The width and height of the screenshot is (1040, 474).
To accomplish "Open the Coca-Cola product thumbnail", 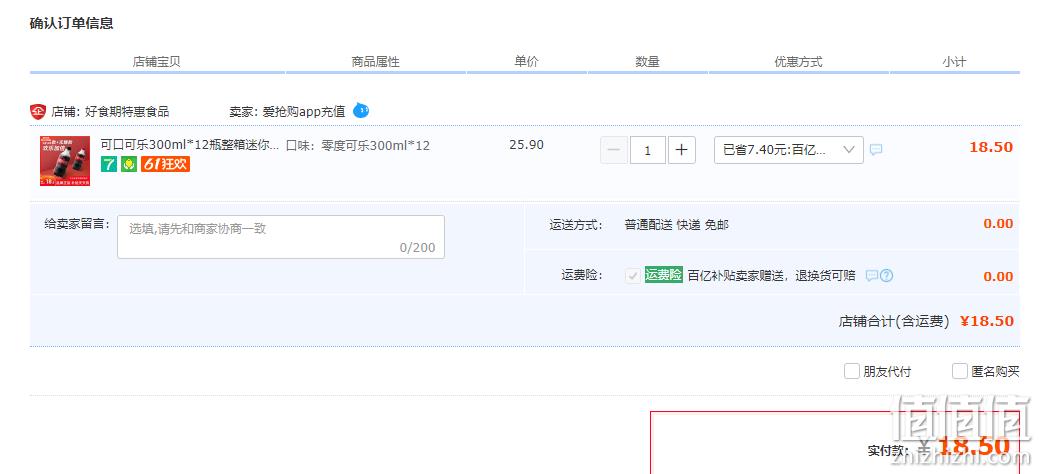I will point(65,161).
